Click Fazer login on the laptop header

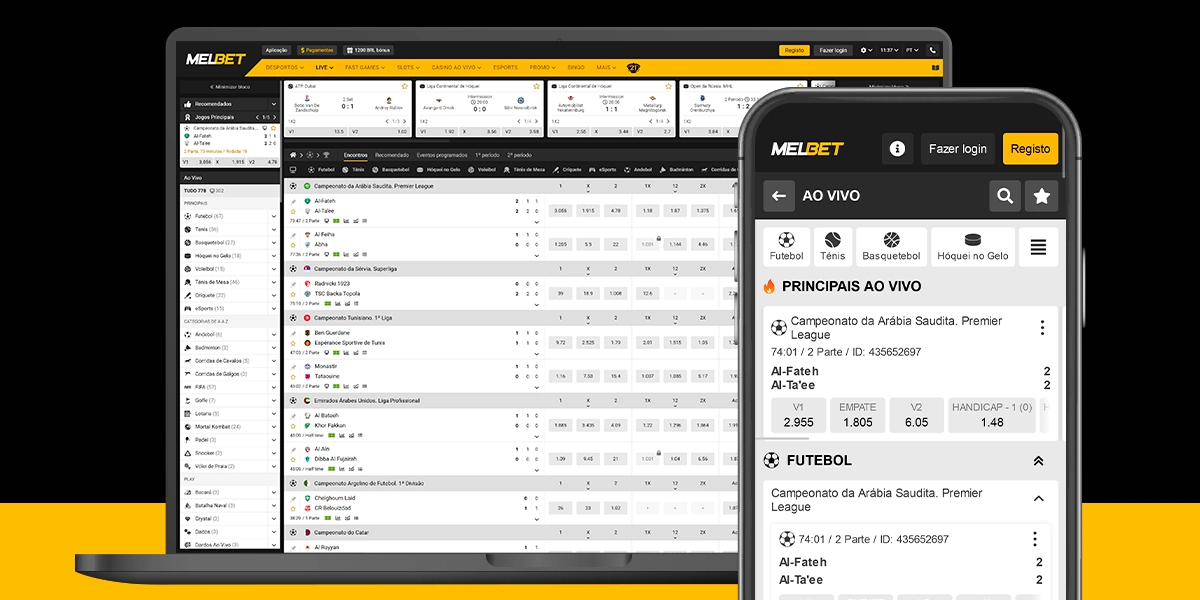[833, 50]
